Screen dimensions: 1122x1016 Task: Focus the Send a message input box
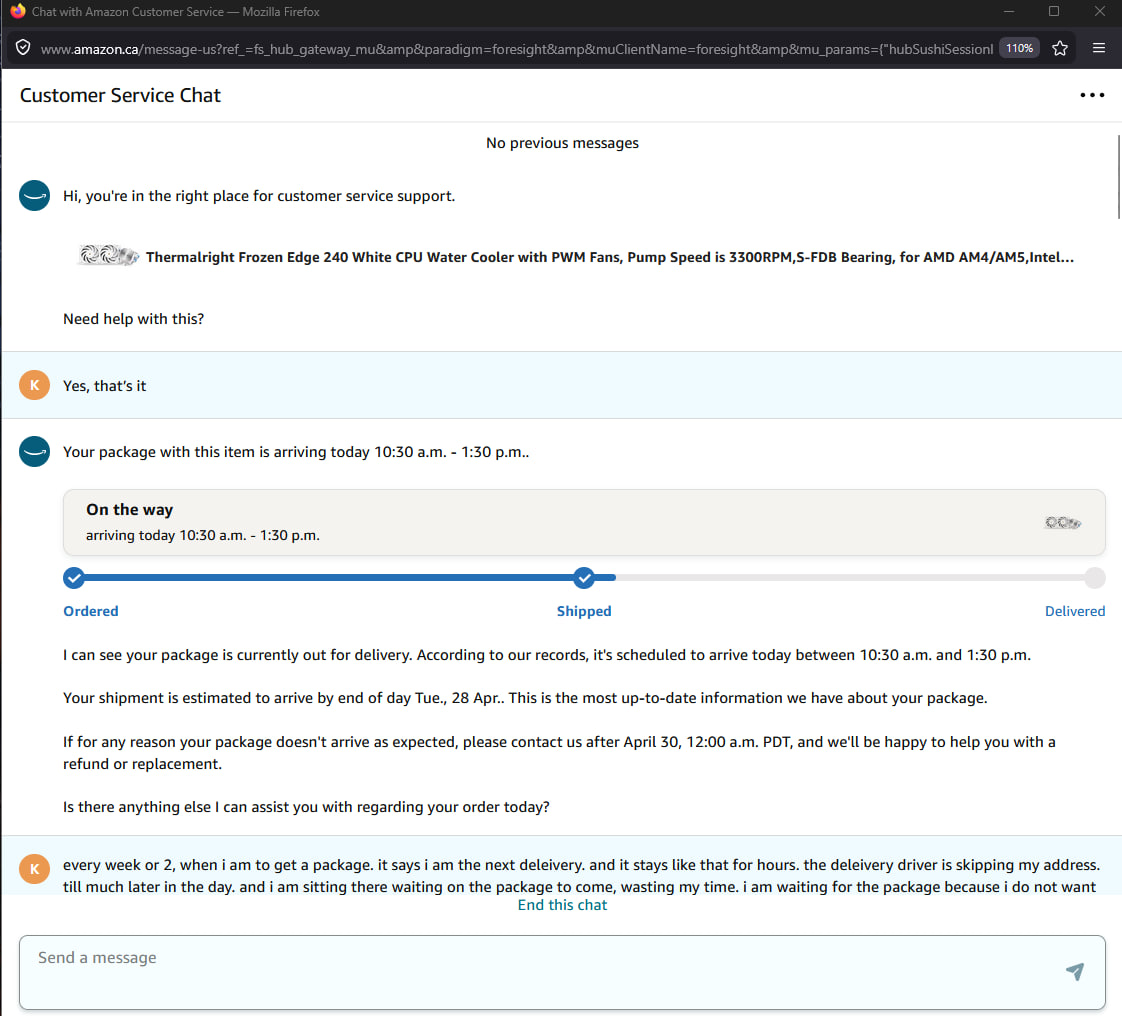562,972
